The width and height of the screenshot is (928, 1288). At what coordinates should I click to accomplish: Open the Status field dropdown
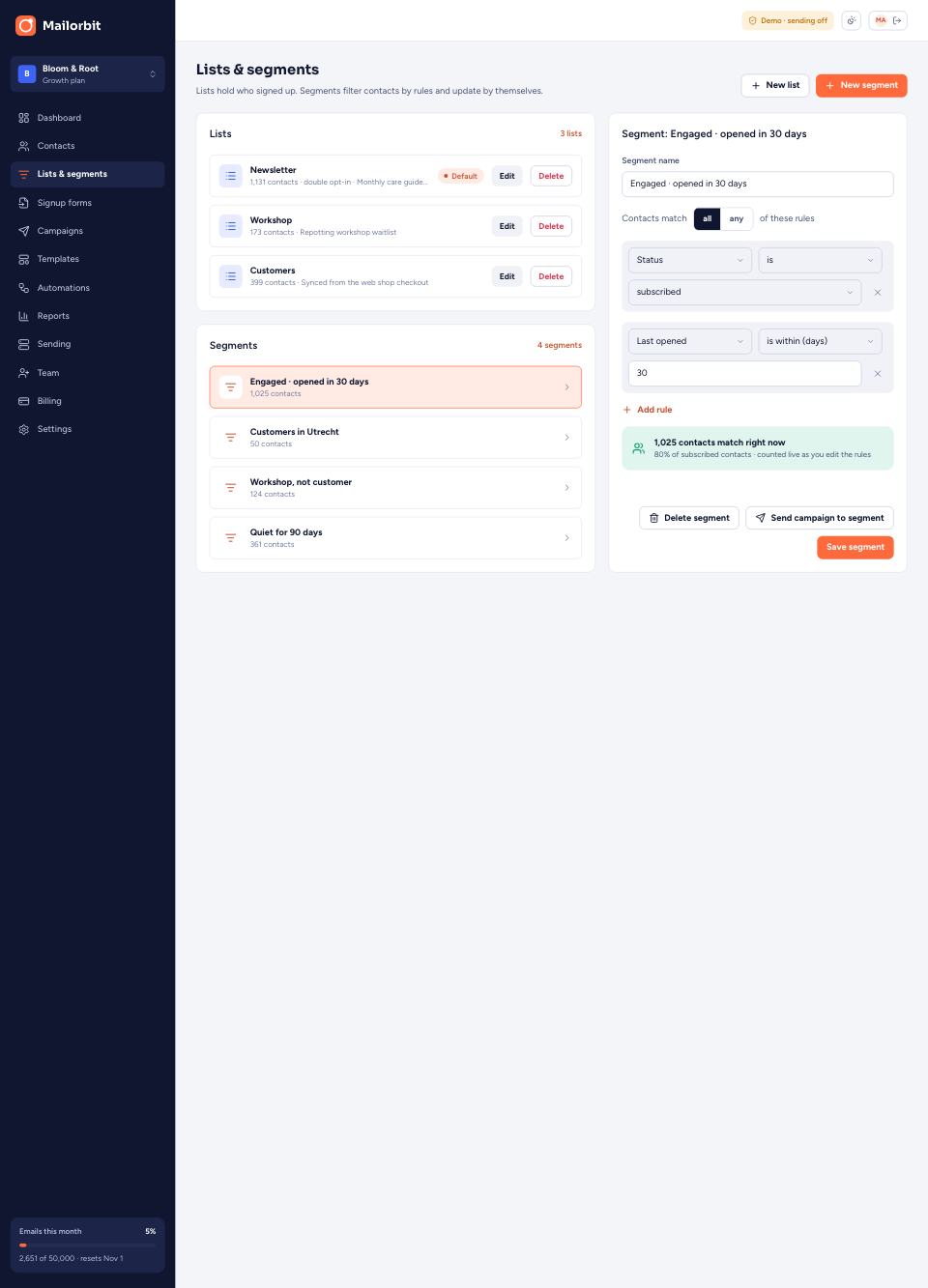click(690, 260)
